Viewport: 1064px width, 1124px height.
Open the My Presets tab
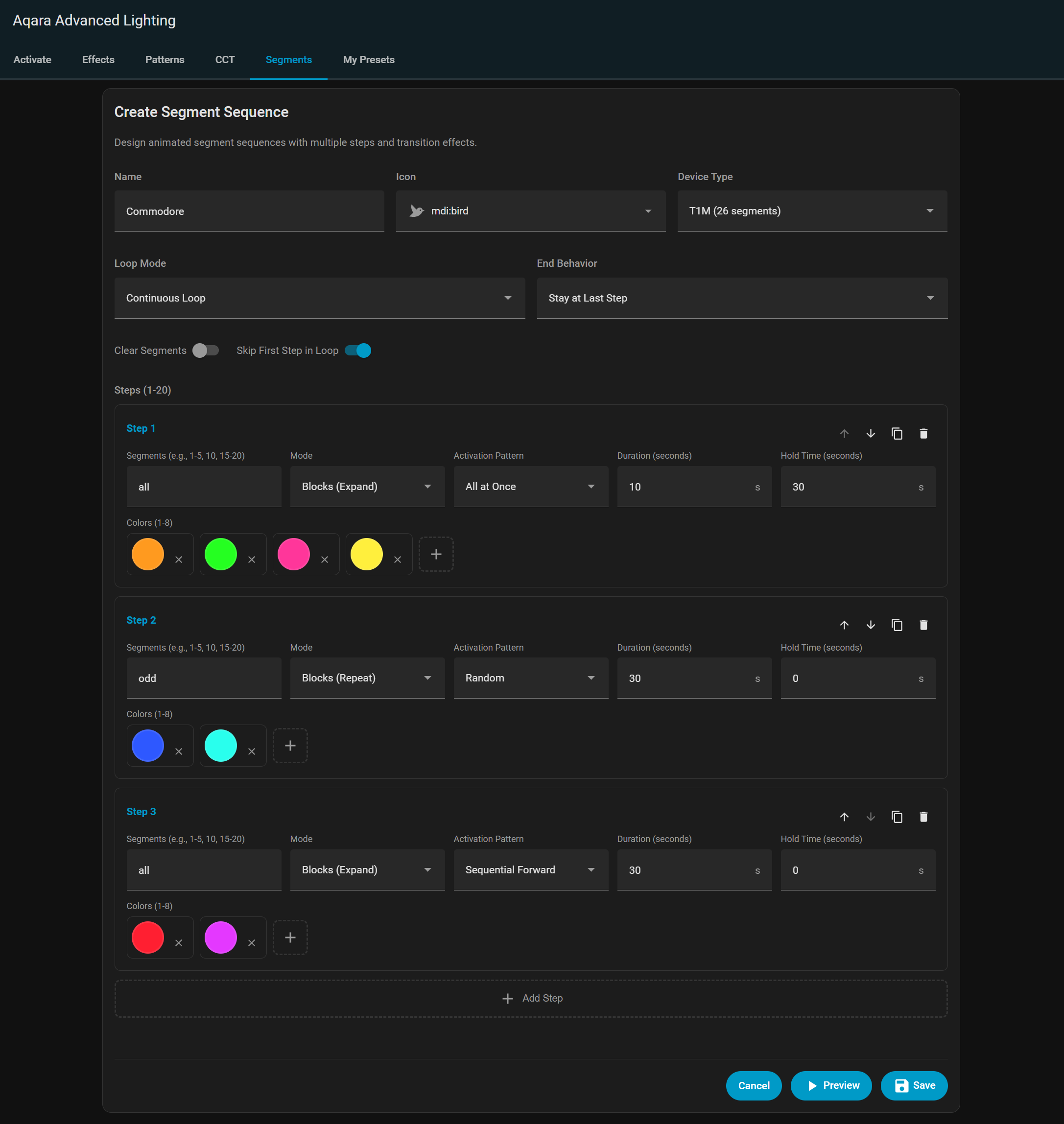[368, 60]
